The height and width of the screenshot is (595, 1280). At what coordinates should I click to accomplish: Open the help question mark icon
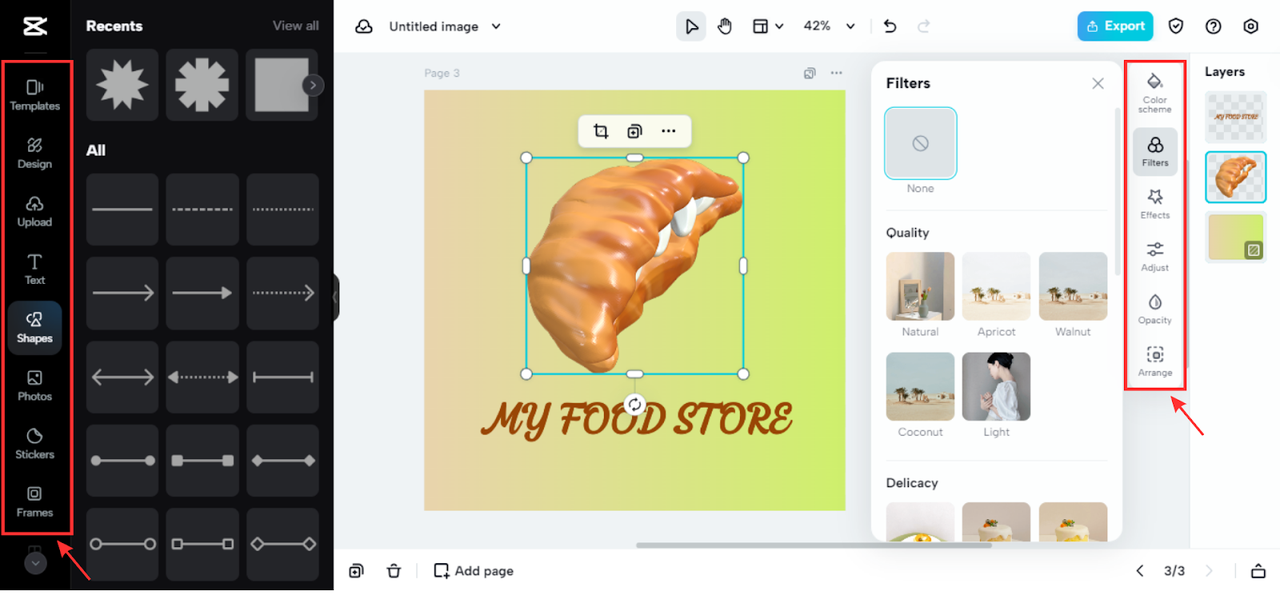coord(1214,26)
